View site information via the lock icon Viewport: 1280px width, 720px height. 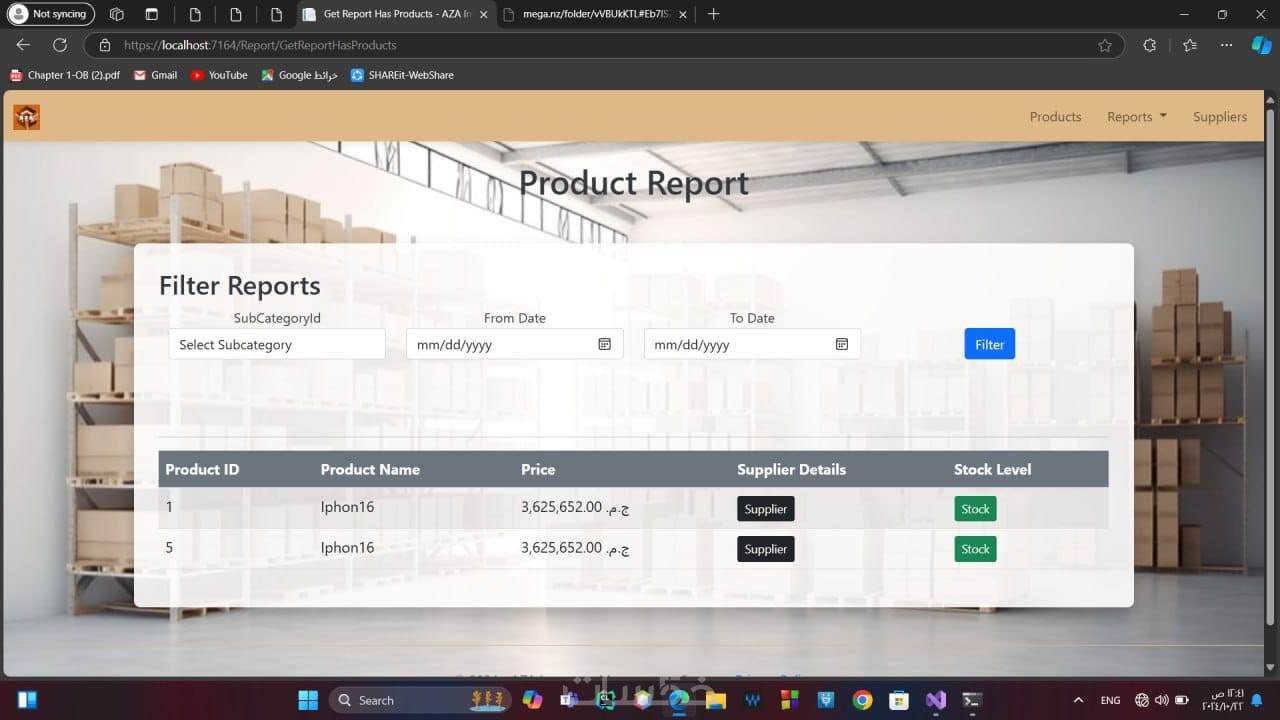(104, 45)
